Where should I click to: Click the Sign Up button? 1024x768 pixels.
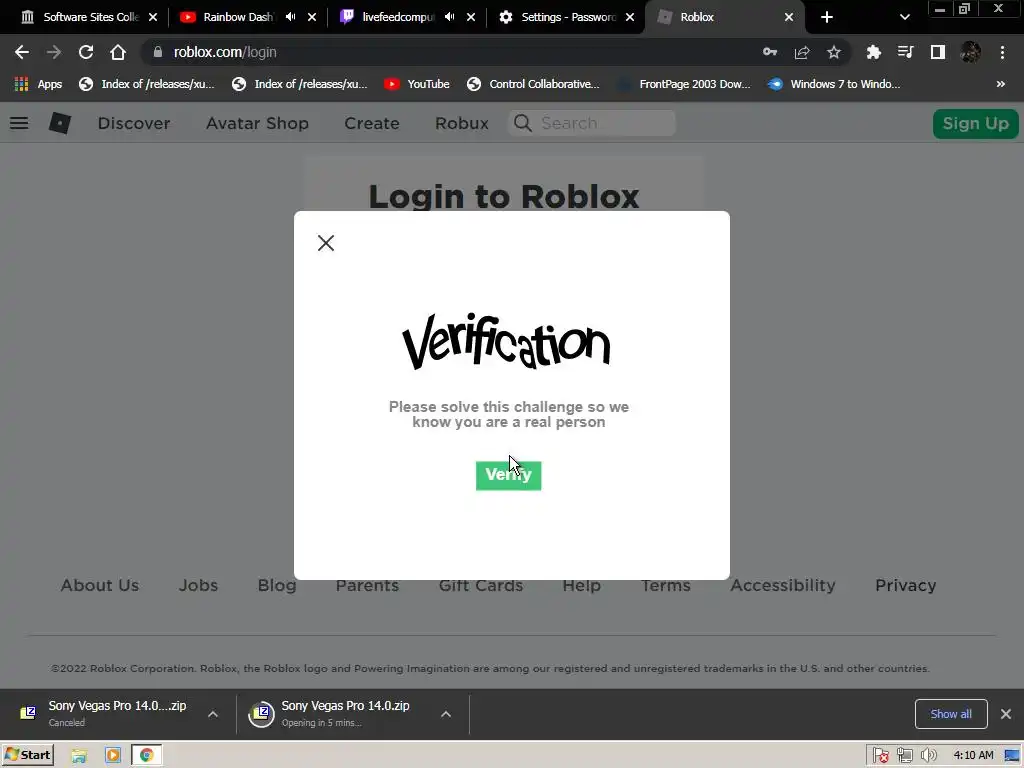point(976,123)
